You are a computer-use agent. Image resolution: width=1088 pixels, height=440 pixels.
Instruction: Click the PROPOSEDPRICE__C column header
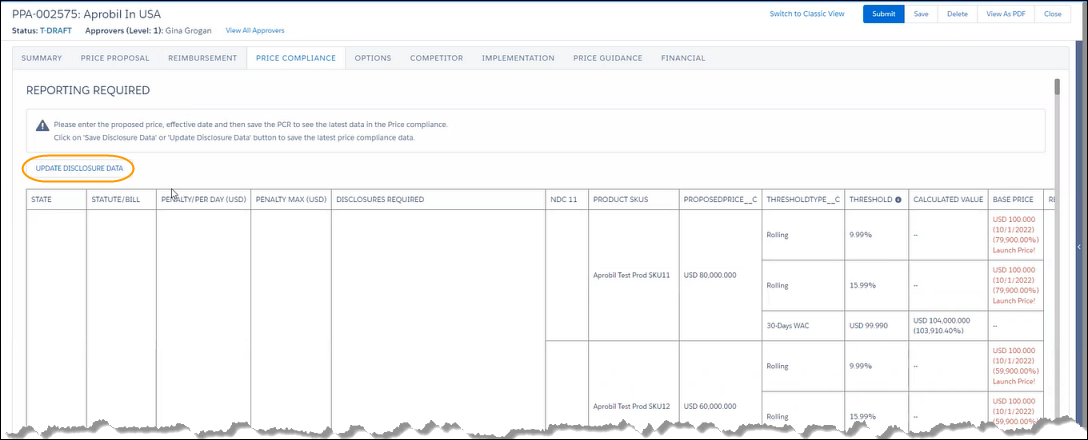pyautogui.click(x=720, y=200)
